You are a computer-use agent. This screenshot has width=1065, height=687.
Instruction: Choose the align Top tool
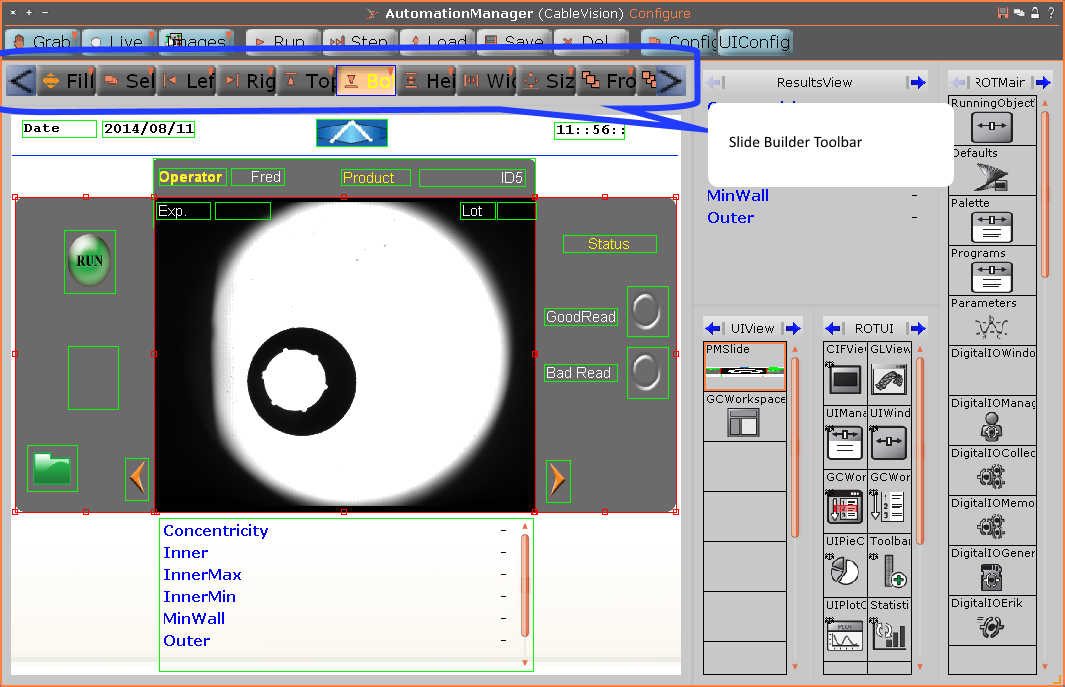307,81
